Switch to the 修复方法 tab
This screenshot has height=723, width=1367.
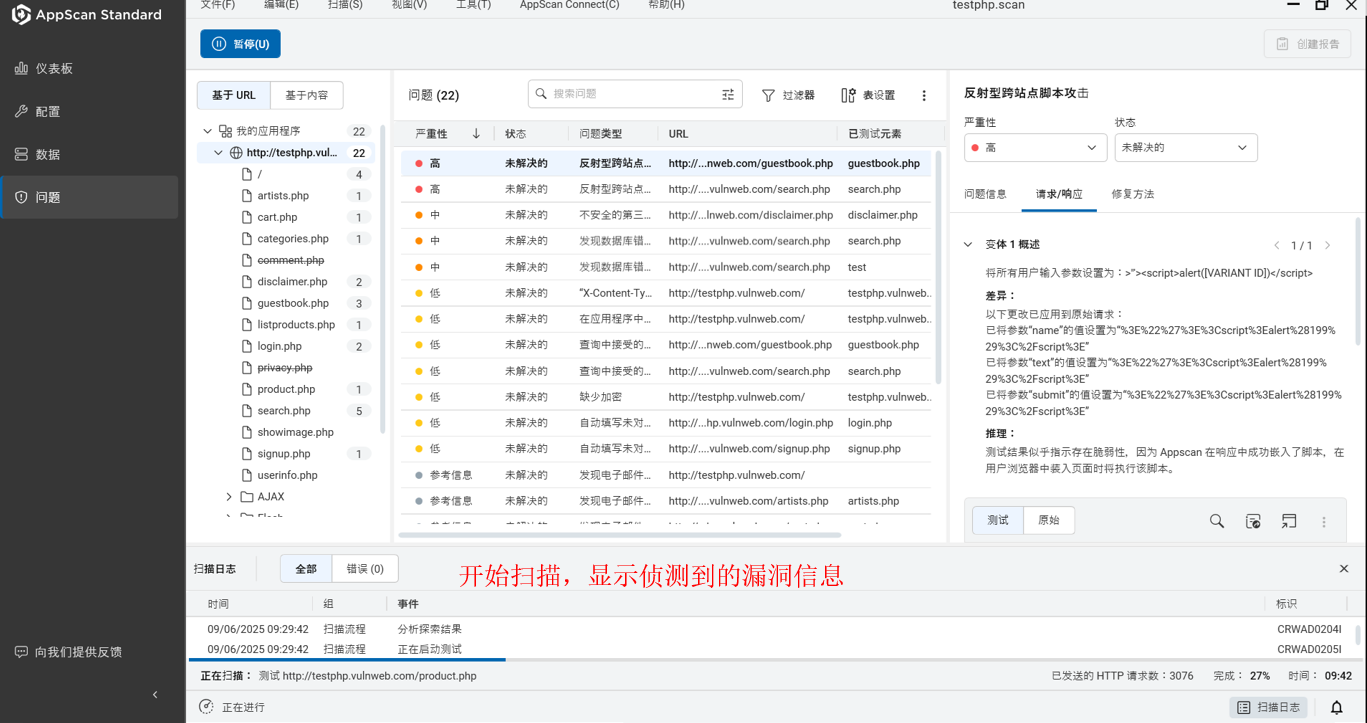1132,194
